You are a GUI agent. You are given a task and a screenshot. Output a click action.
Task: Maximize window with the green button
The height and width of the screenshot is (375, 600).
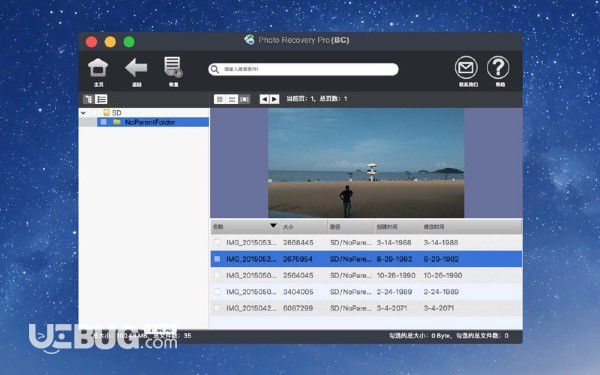click(x=129, y=42)
